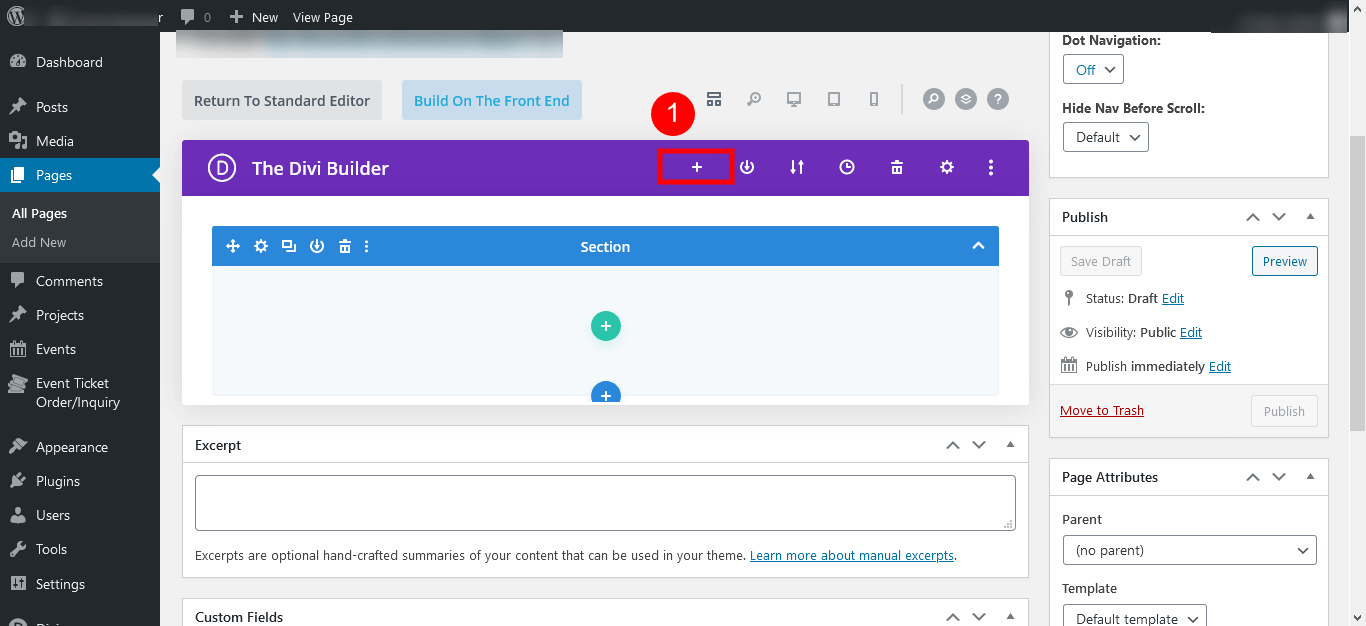Click Move to Trash link
The image size is (1366, 626).
[1102, 410]
